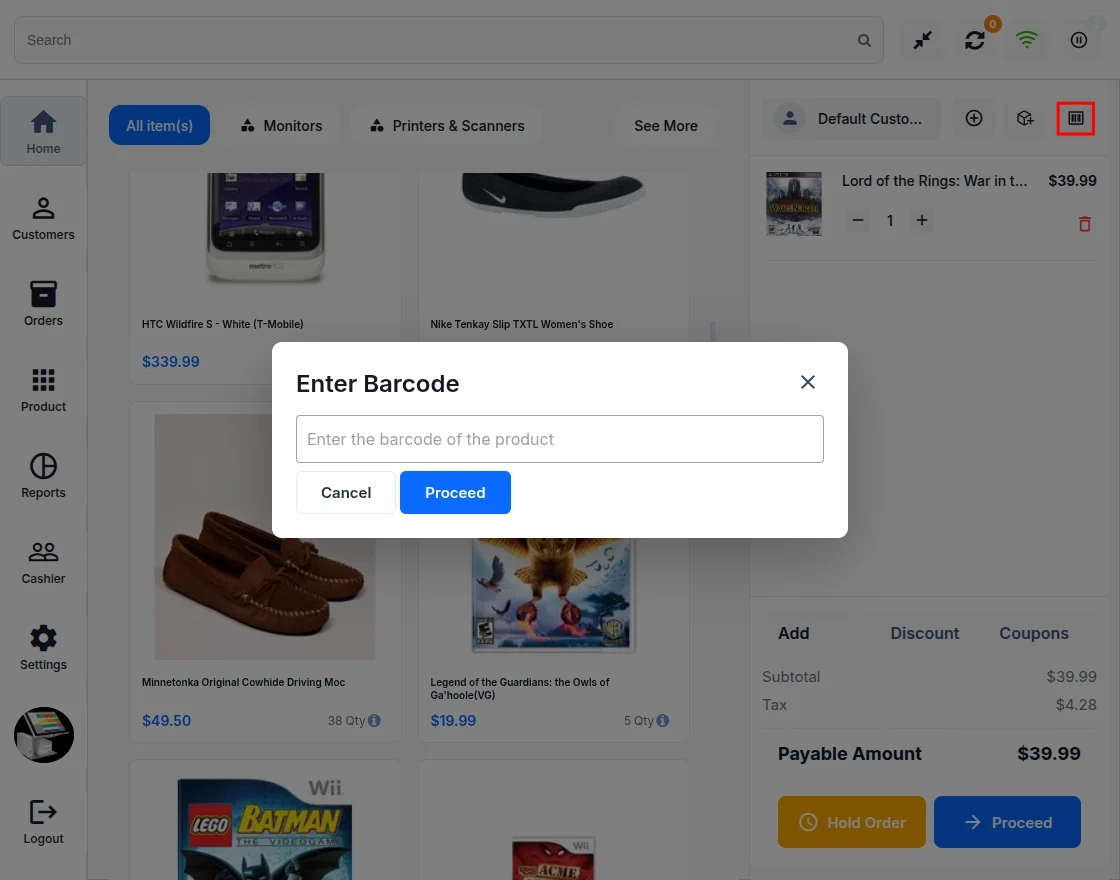Delete Lord of the Rings cart item
This screenshot has width=1120, height=880.
(x=1084, y=224)
